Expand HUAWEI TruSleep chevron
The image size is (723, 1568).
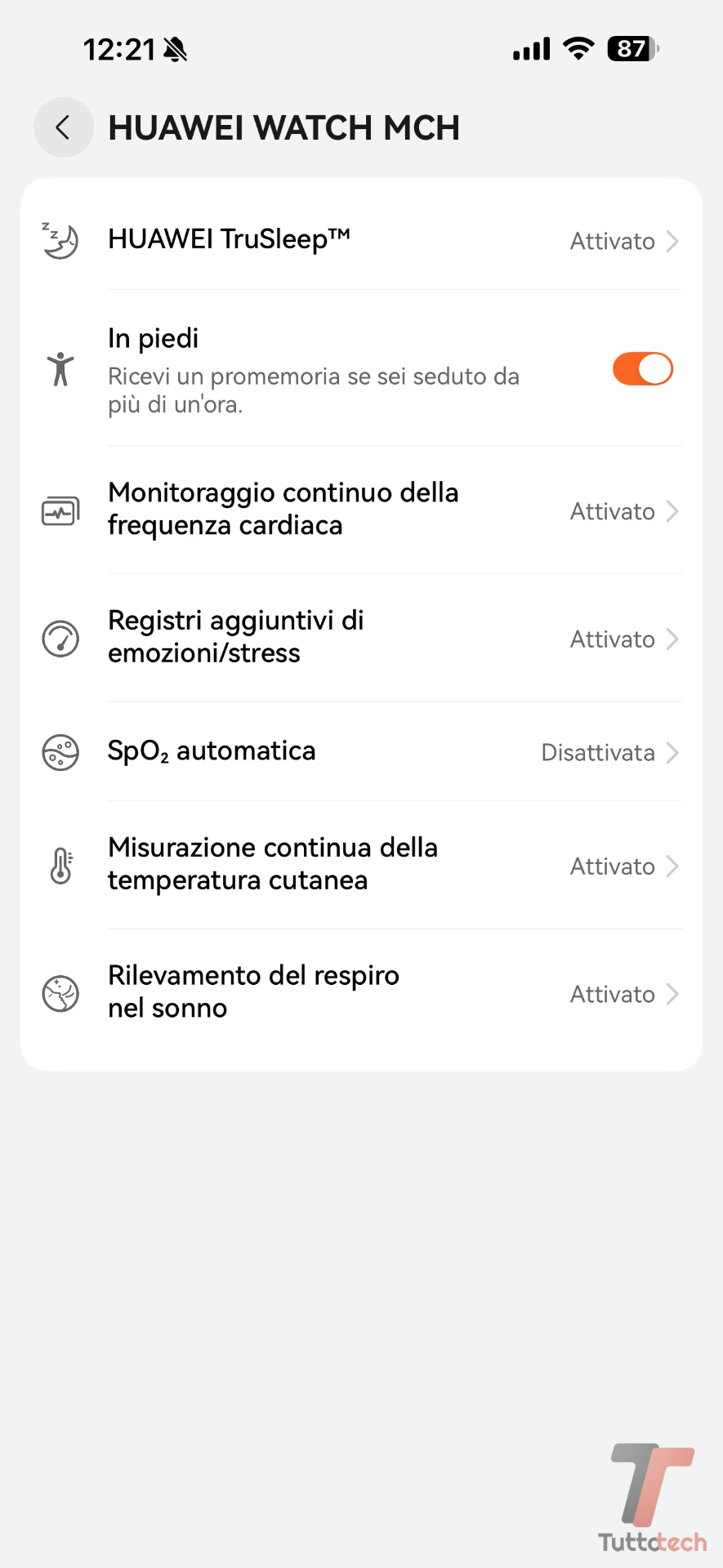672,242
